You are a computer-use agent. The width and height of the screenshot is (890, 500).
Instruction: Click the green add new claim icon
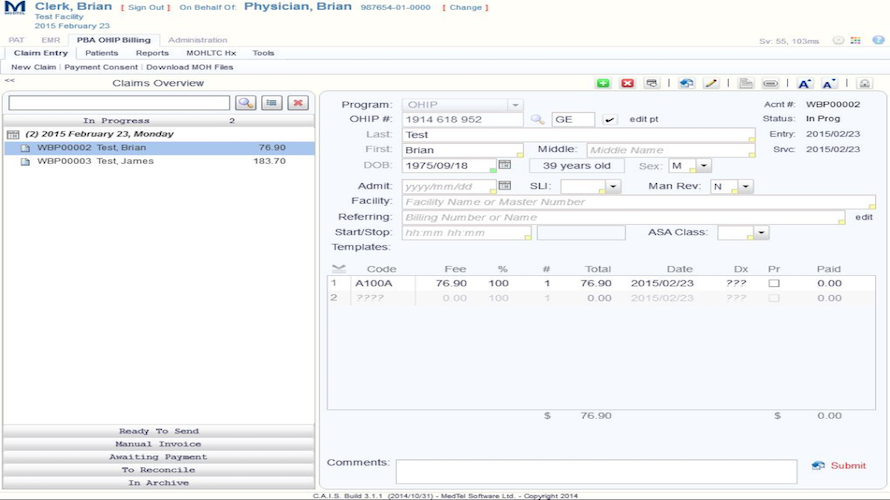point(603,83)
